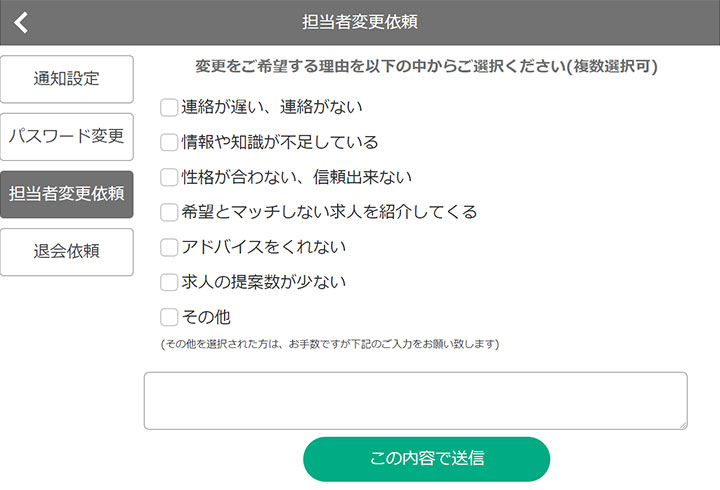Tick the アドバイスをくれない checkbox
This screenshot has height=490, width=720.
click(x=169, y=247)
